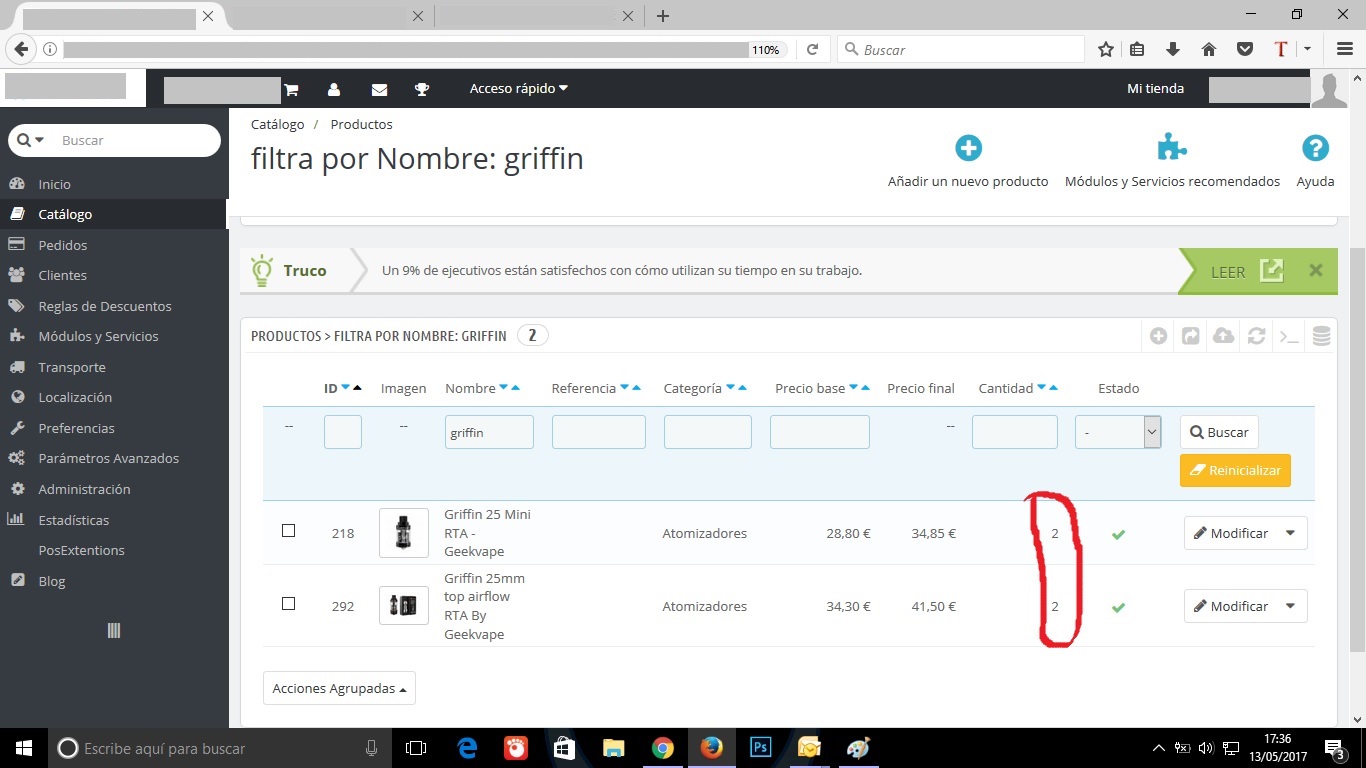
Task: Open the trophy achievements icon in header
Action: click(x=422, y=89)
